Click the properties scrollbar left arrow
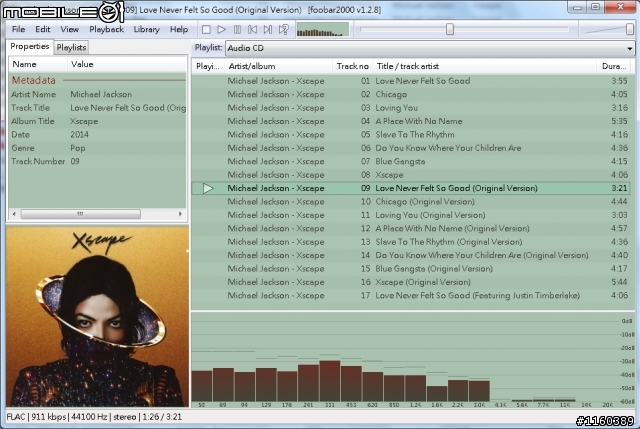The height and width of the screenshot is (429, 640). 14,214
